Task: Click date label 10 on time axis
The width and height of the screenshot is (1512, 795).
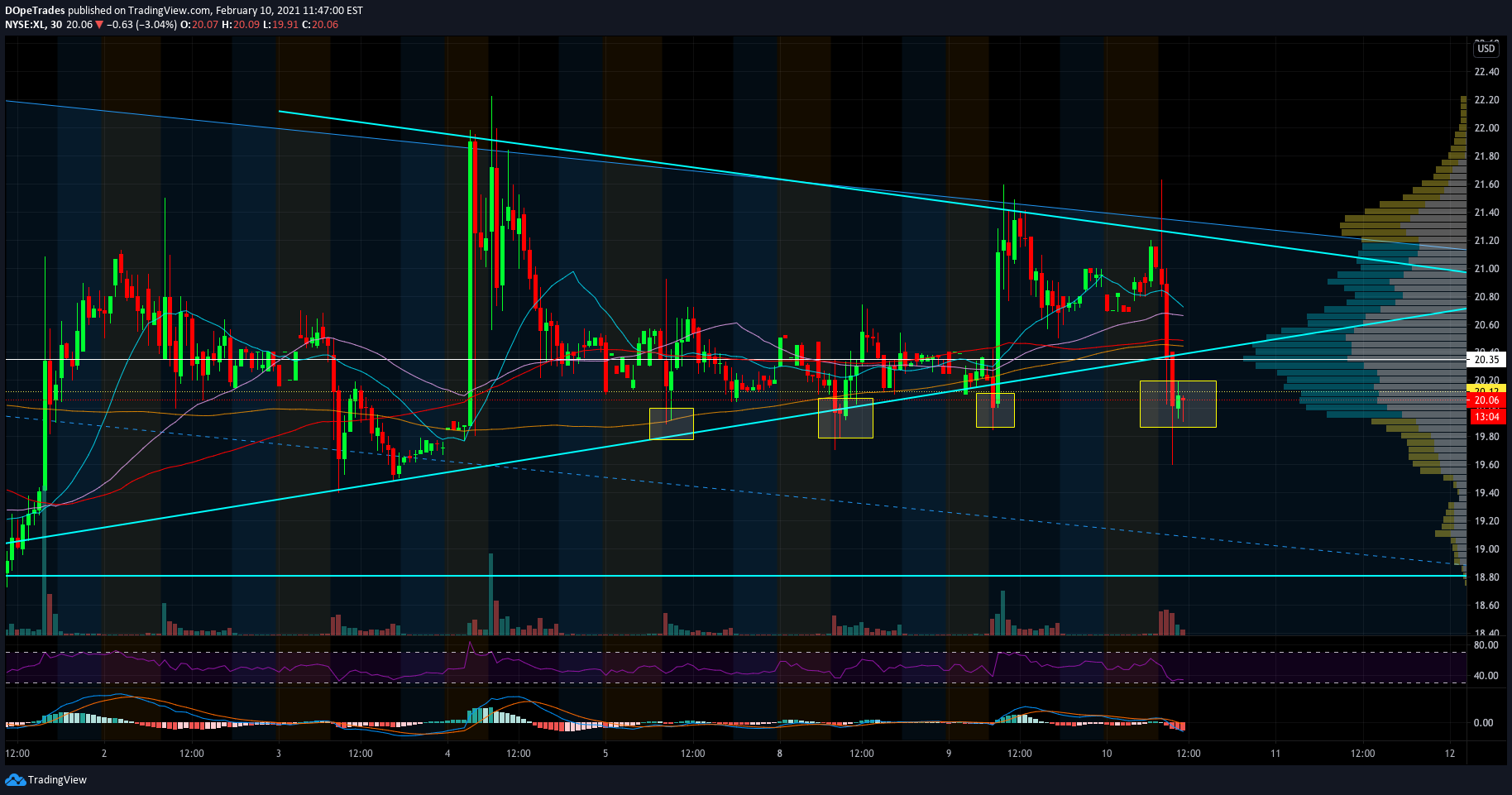Action: pos(1107,754)
